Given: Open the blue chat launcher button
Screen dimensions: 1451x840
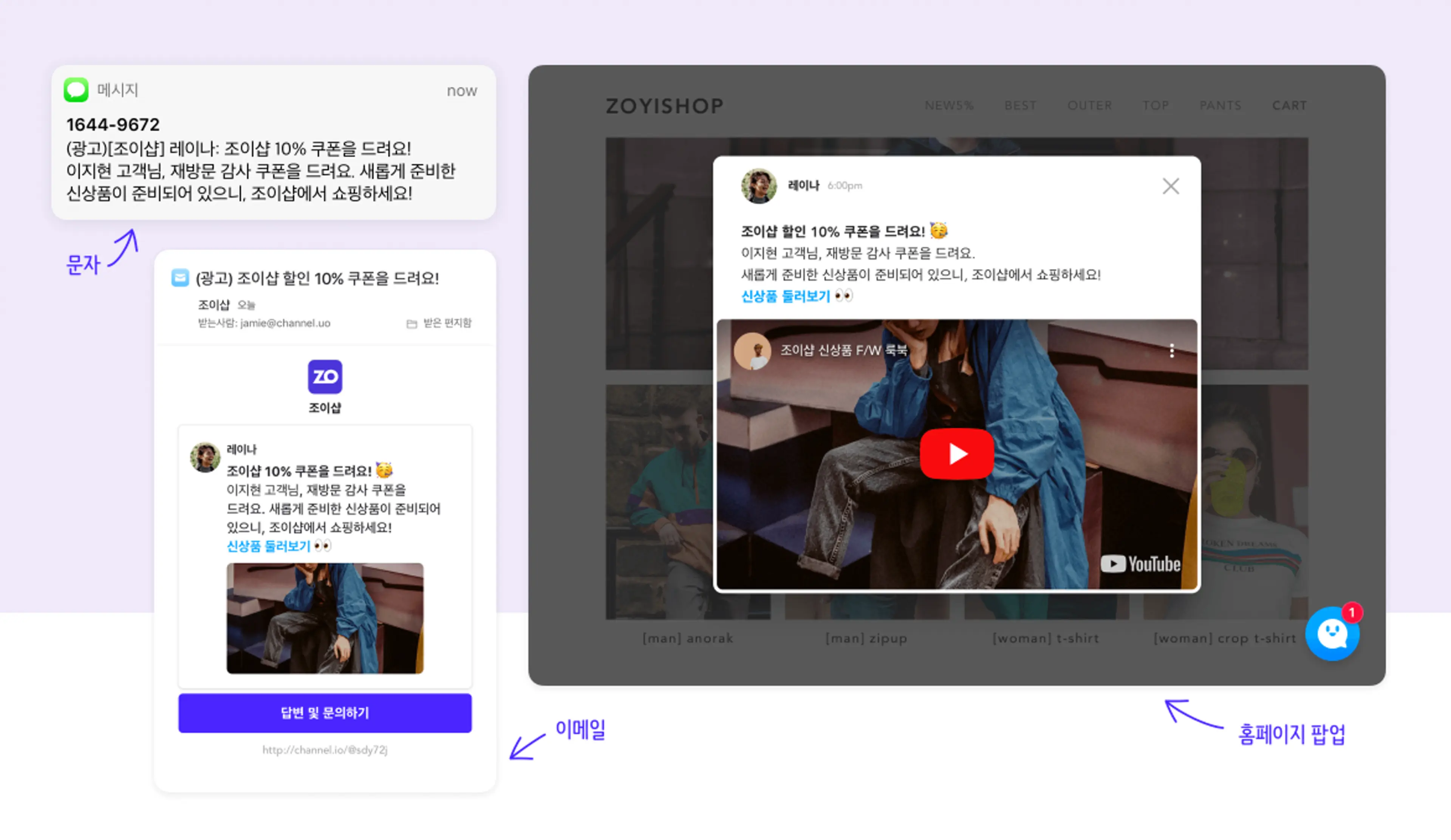Looking at the screenshot, I should (1332, 634).
